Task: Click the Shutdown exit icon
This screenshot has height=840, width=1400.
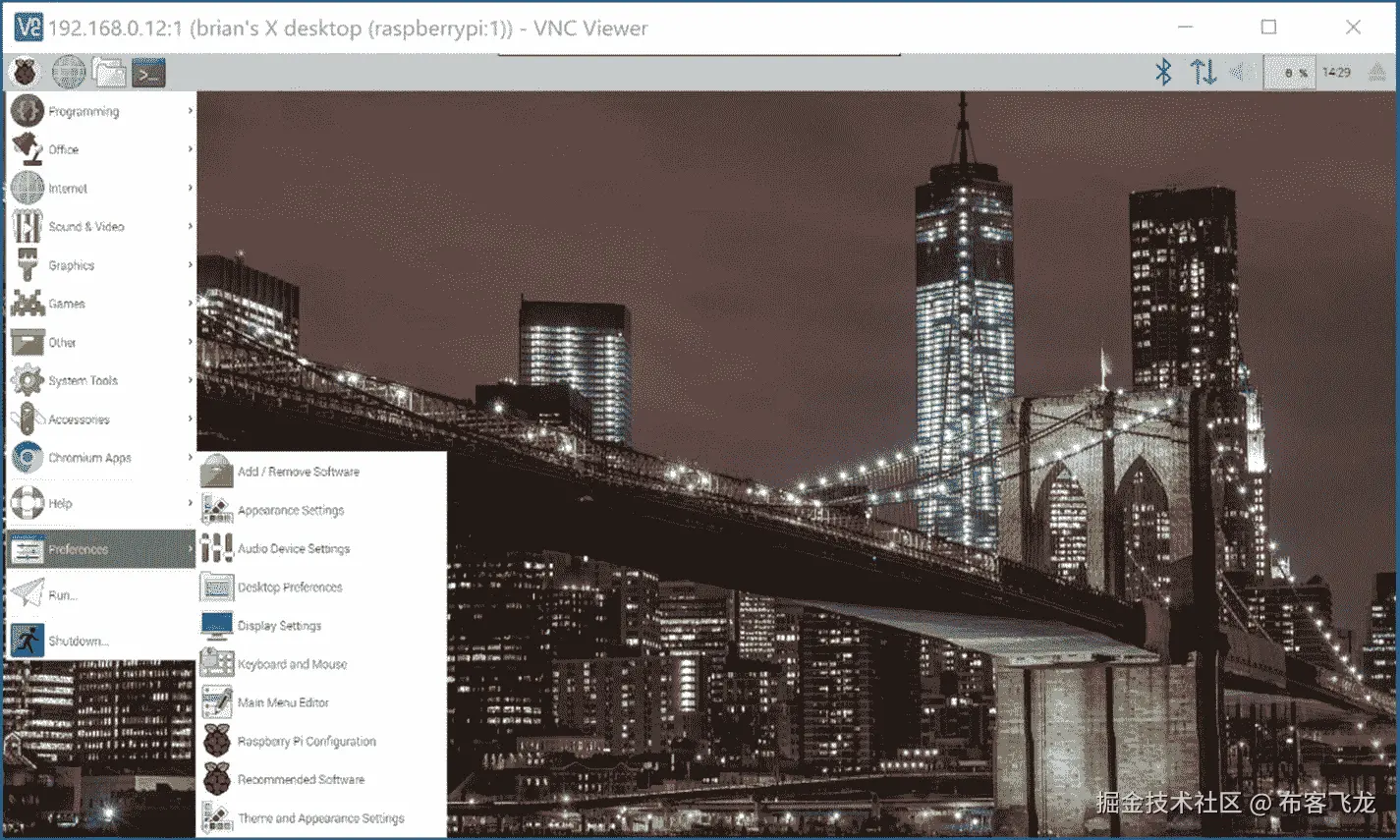Action: pyautogui.click(x=28, y=641)
